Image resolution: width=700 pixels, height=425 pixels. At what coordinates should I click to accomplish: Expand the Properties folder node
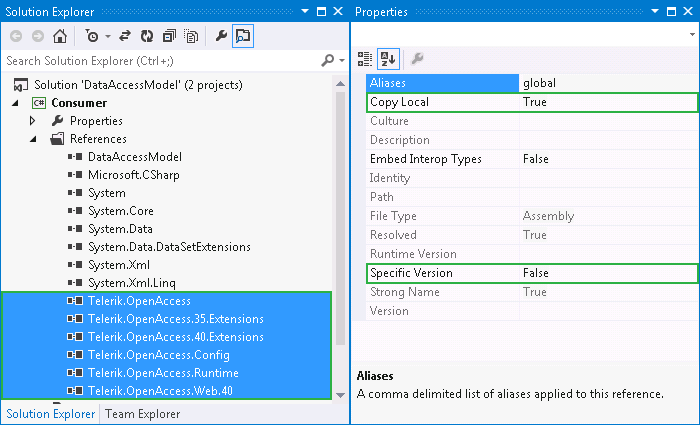click(33, 121)
